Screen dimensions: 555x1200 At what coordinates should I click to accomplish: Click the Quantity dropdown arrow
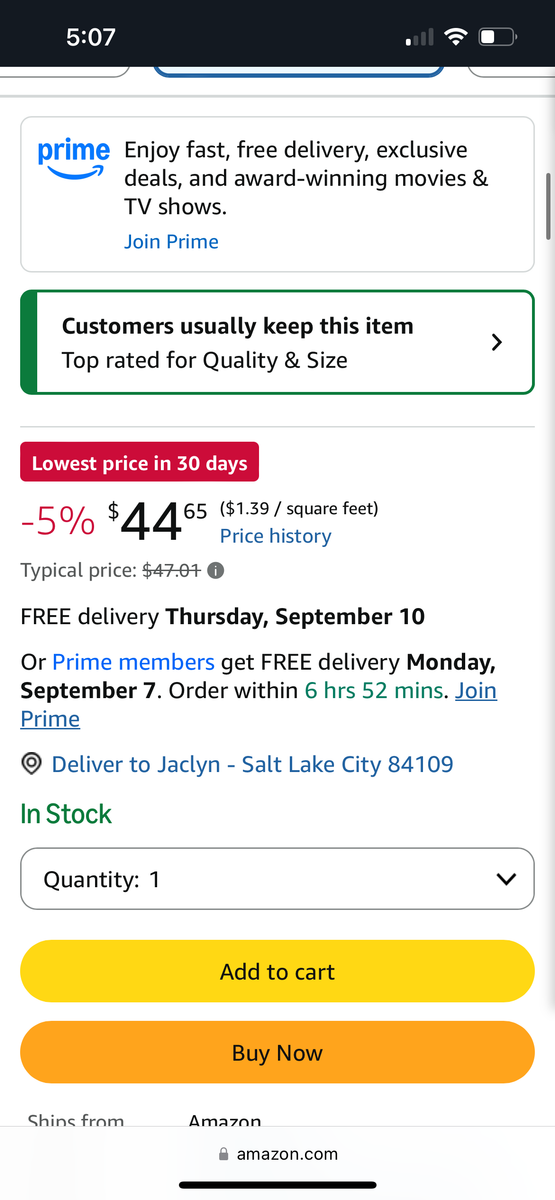506,880
